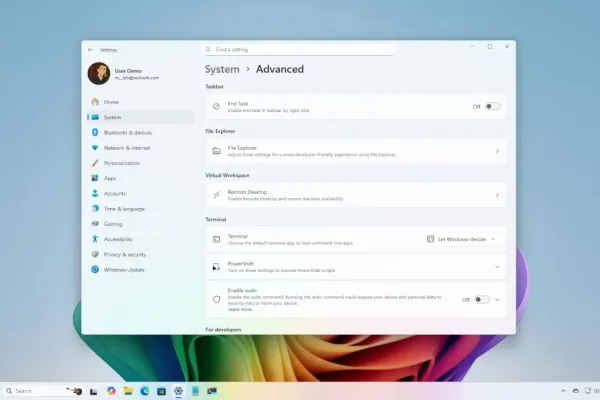Screen dimensions: 600x400
Task: Toggle the Enable sudo switch
Action: point(482,300)
